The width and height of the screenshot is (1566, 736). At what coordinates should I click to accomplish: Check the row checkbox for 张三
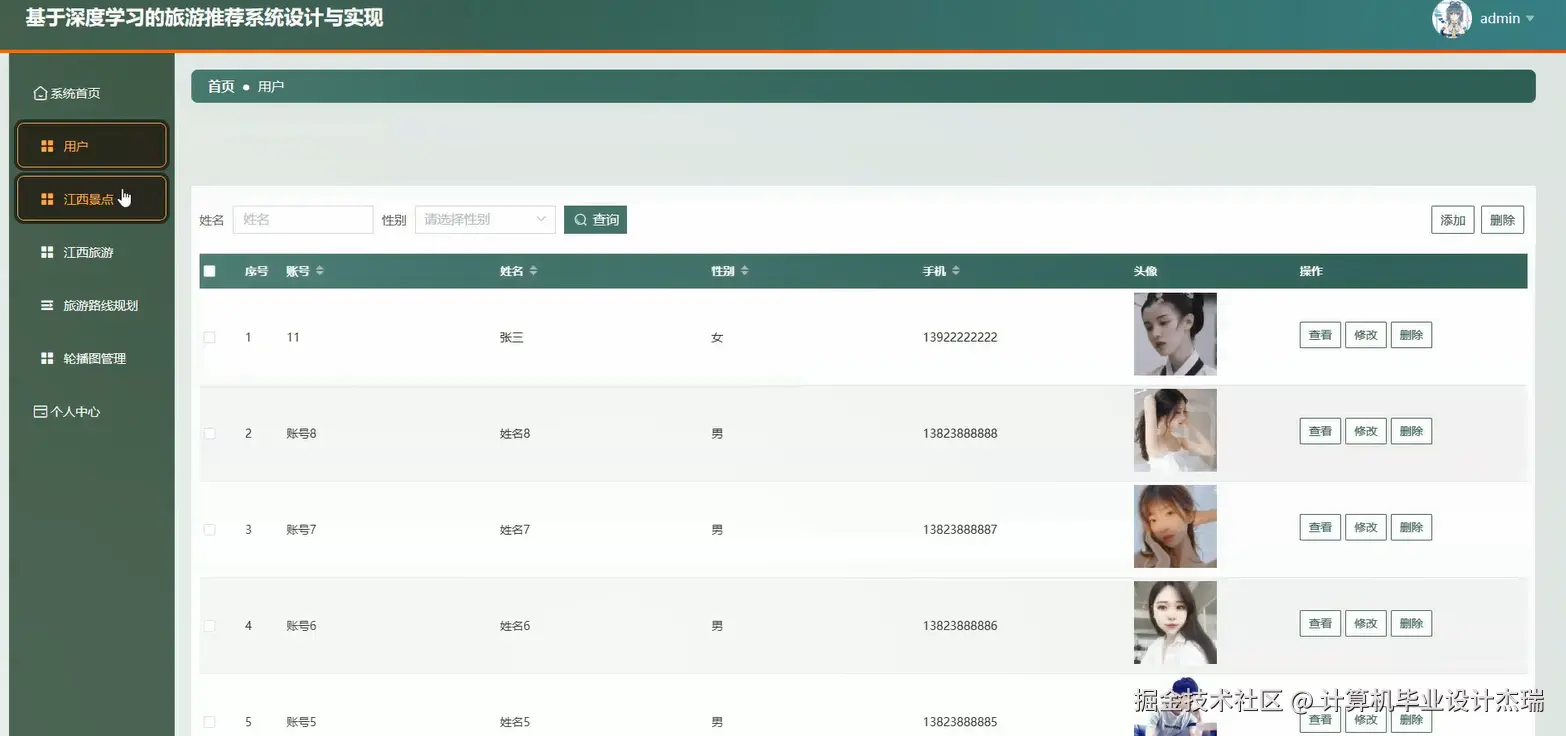pos(209,337)
